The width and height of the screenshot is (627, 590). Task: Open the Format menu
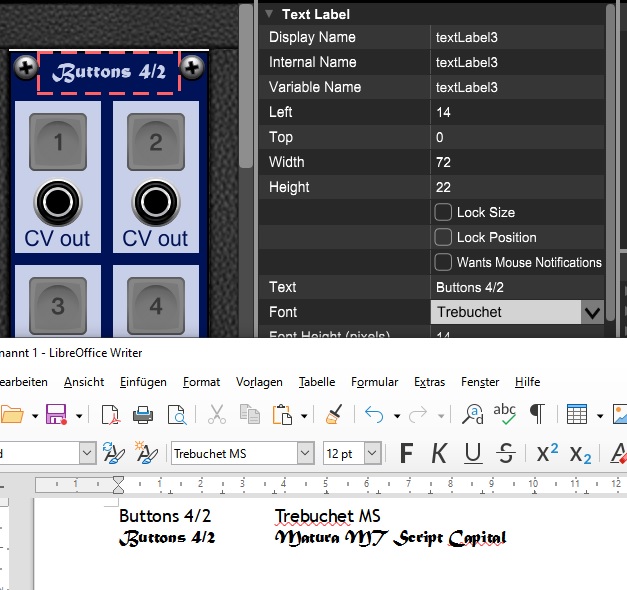tap(201, 382)
